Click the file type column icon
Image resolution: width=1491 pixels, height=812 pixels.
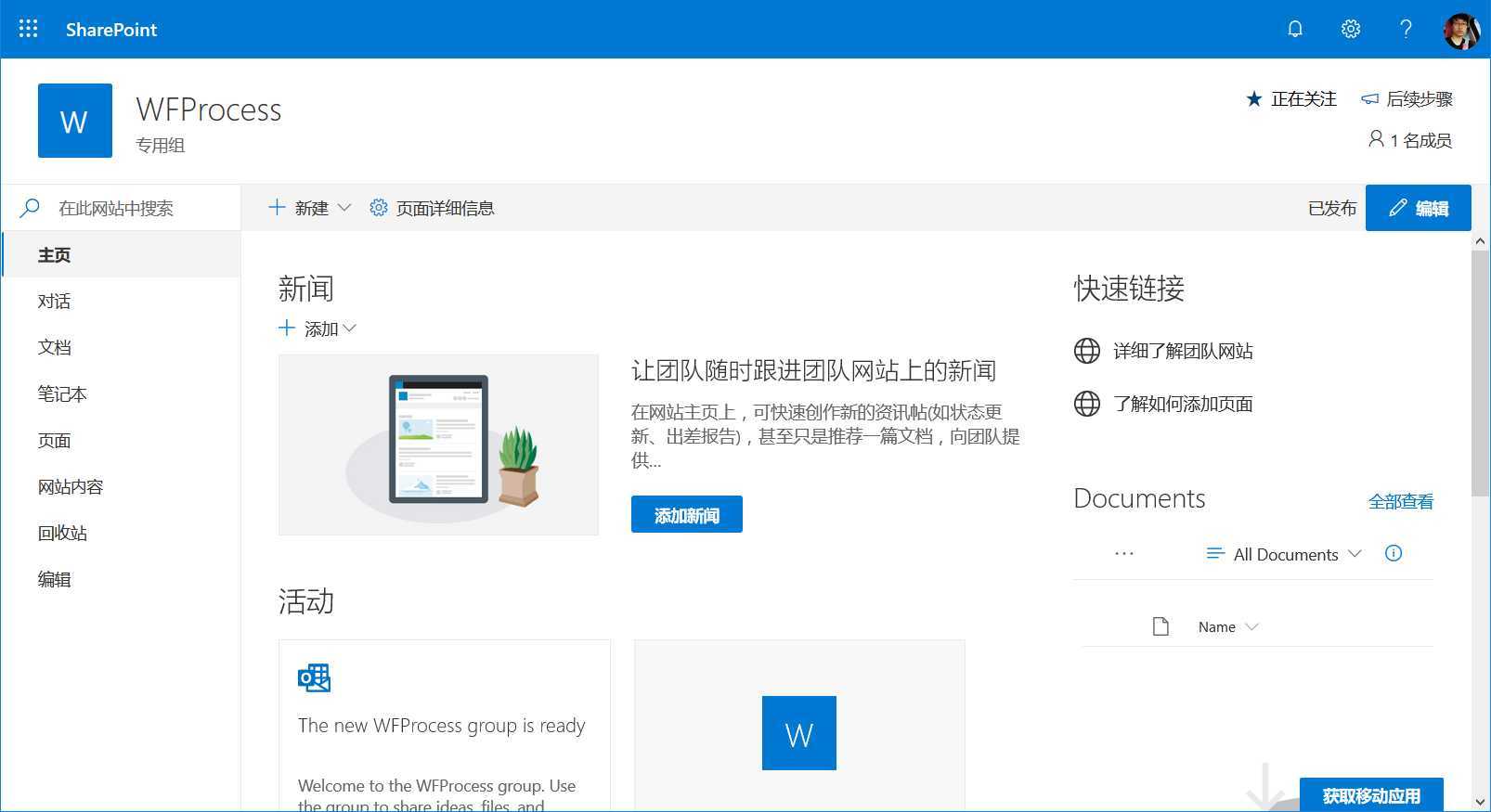click(1160, 626)
